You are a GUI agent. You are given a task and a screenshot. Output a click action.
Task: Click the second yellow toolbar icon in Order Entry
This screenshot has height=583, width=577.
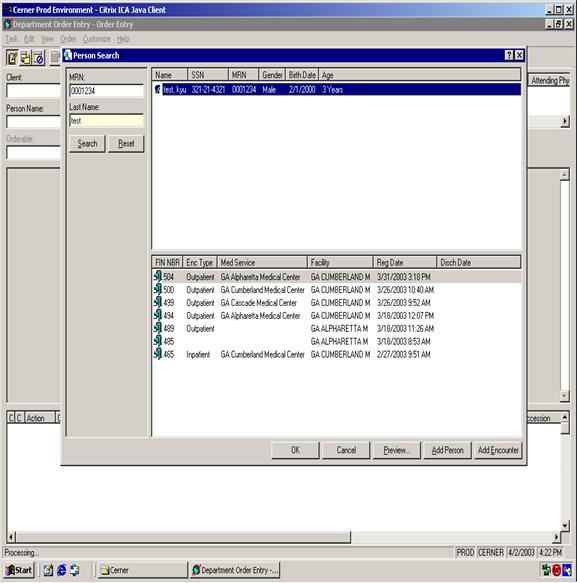point(25,58)
